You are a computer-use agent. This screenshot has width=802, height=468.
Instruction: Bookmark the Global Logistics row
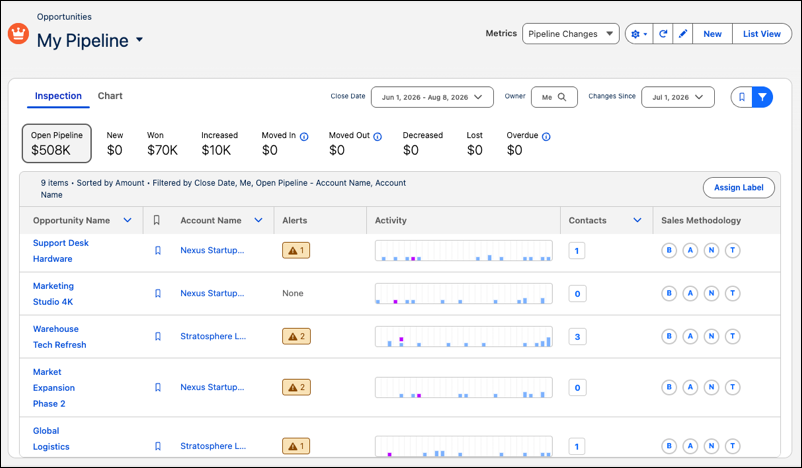point(158,446)
